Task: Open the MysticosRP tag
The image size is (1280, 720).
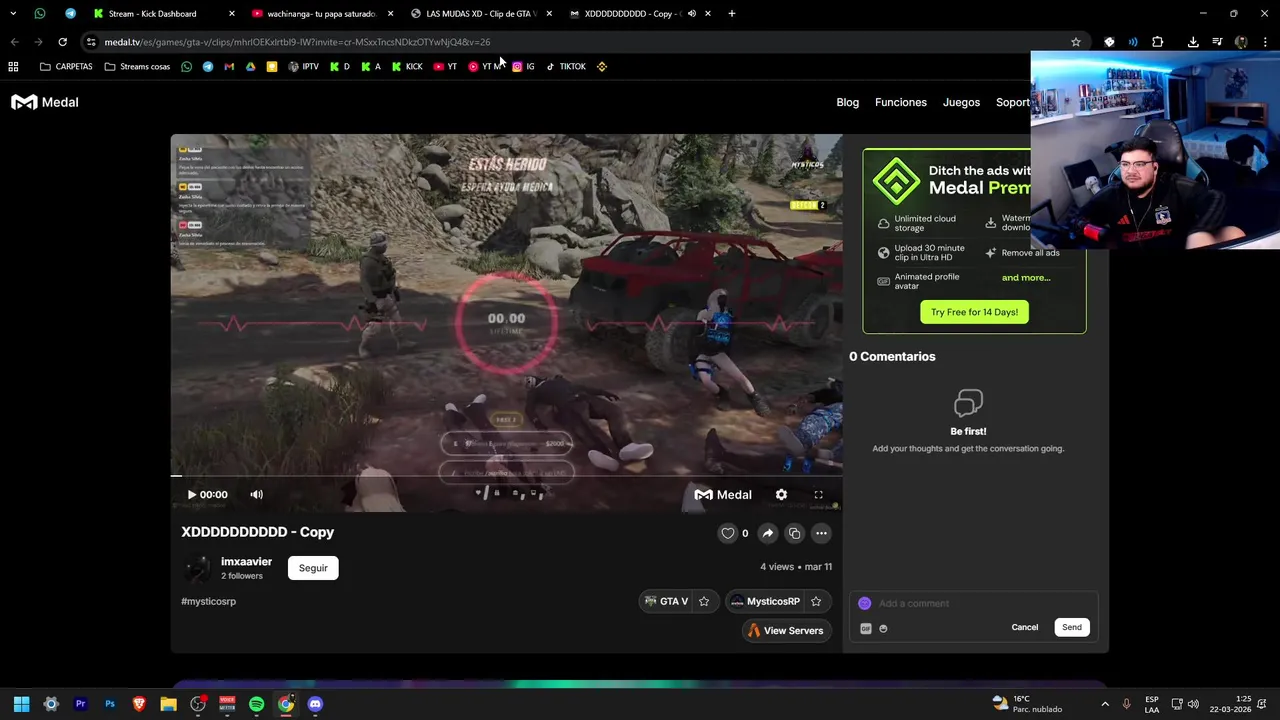Action: [x=765, y=601]
